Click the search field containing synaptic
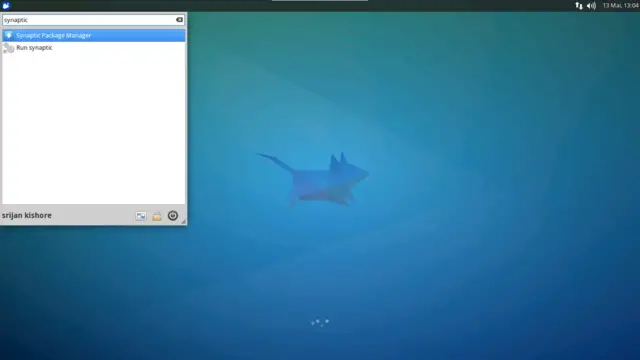The image size is (640, 360). [93, 20]
